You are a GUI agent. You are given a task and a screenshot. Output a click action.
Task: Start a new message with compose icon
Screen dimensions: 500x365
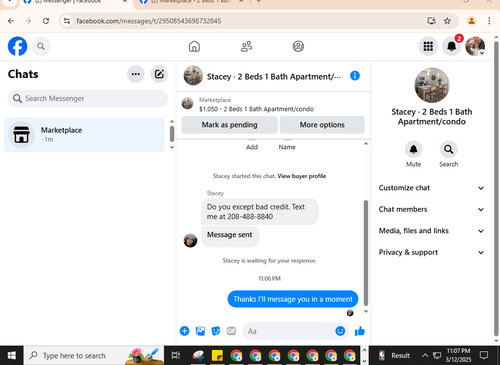coord(159,74)
